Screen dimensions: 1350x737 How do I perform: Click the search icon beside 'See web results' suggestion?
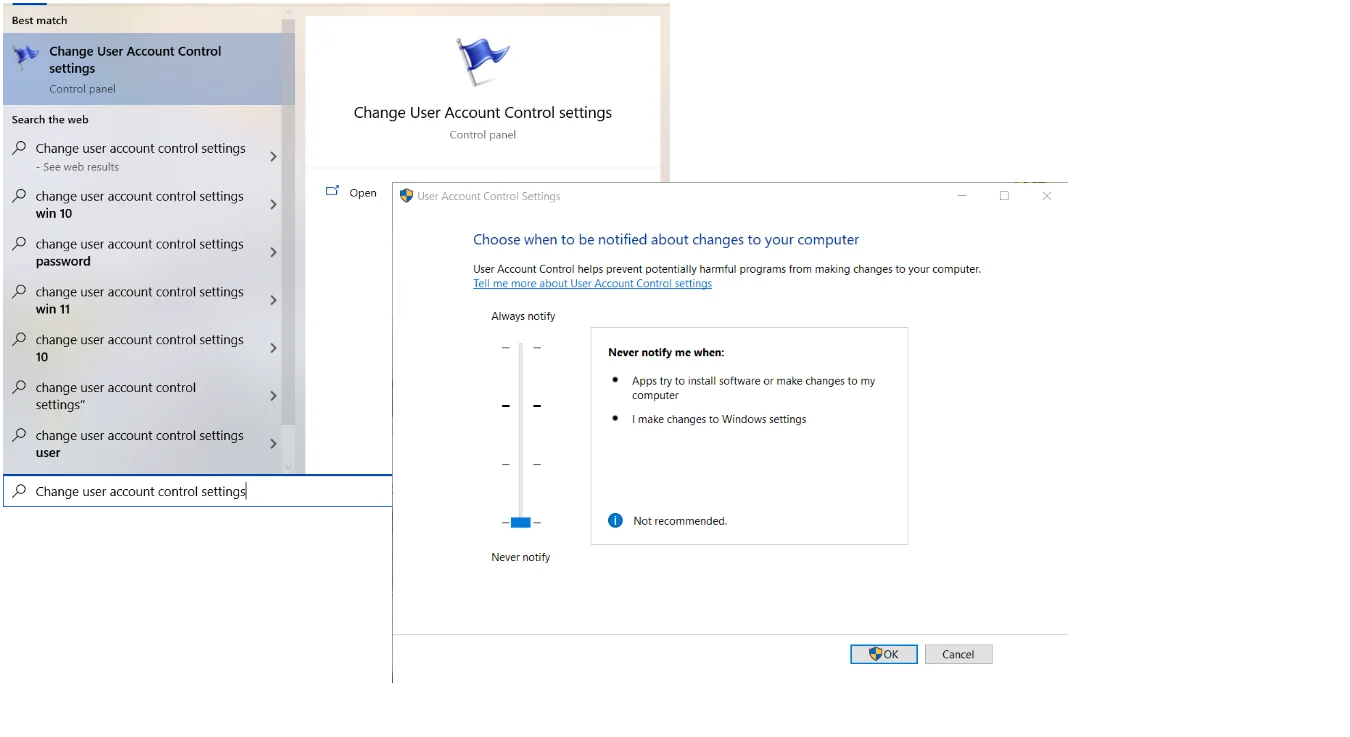pyautogui.click(x=19, y=148)
